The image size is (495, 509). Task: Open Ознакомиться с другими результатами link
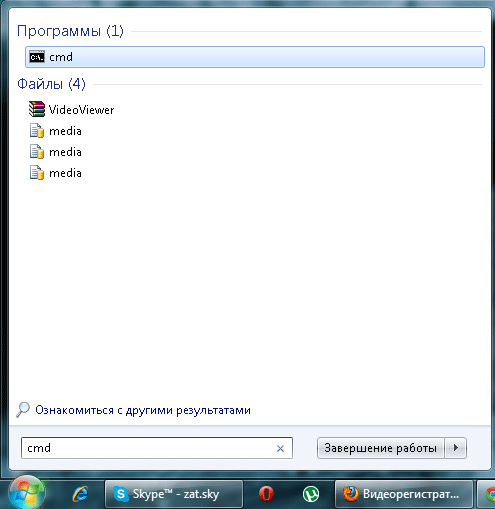[143, 410]
